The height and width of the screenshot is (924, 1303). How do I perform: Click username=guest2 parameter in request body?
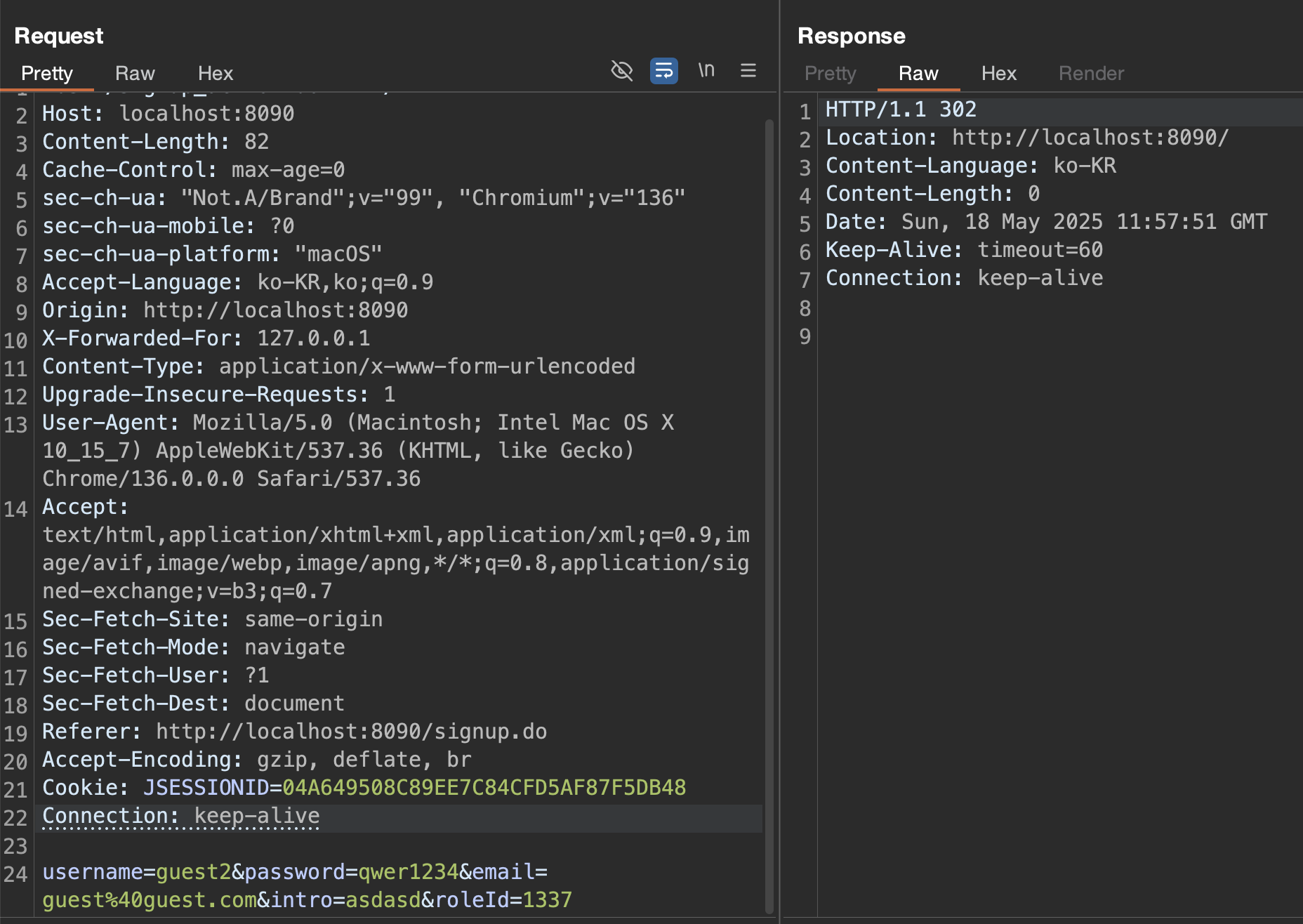coord(137,872)
